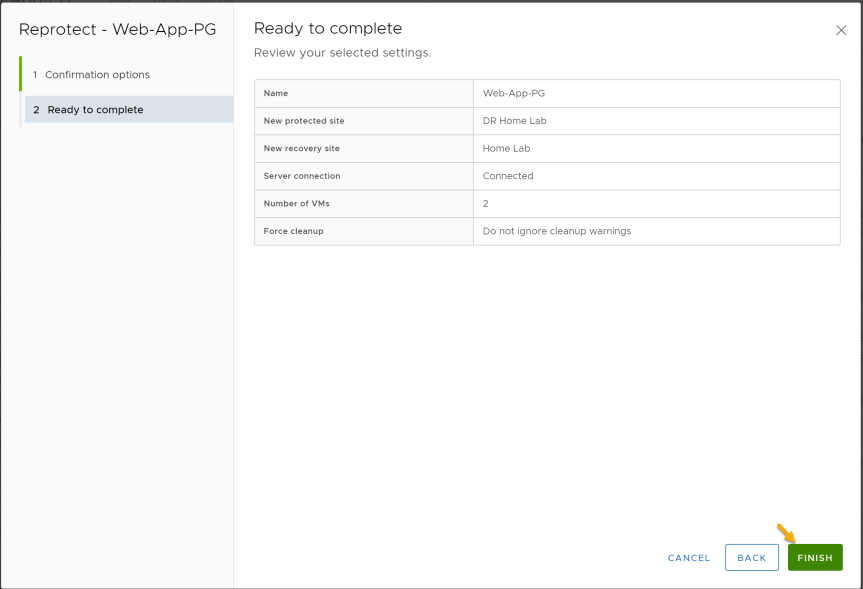863x589 pixels.
Task: Click the Home Lab recovery site value
Action: [506, 148]
